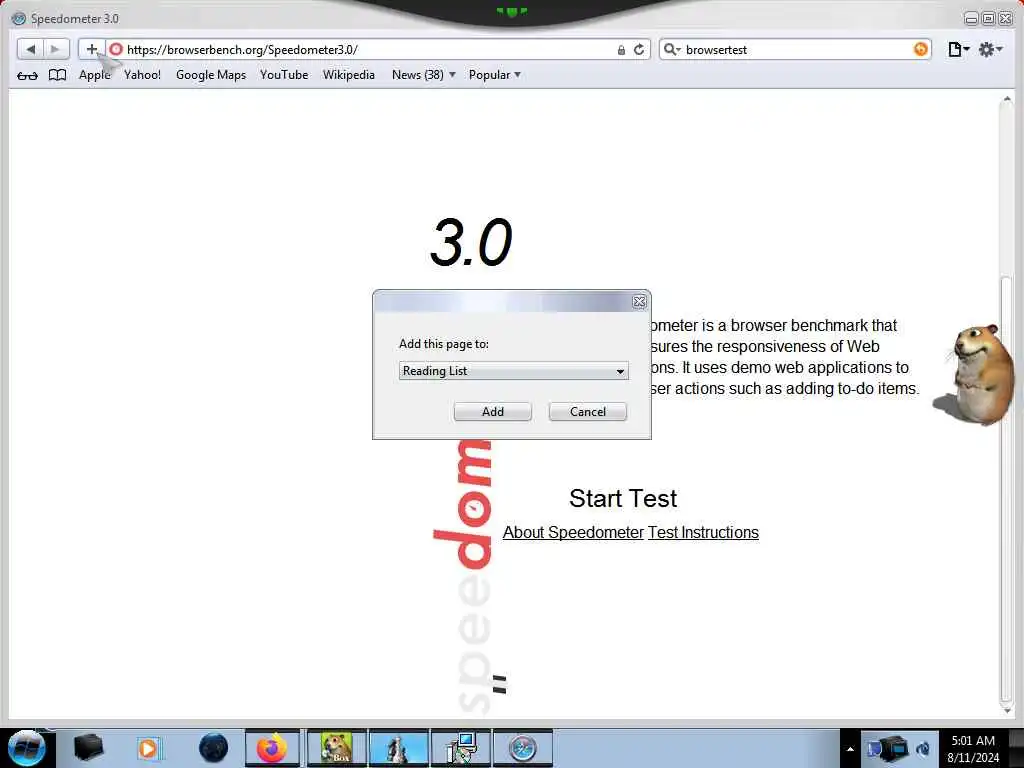This screenshot has height=768, width=1024.
Task: Go back with the back arrow button
Action: pyautogui.click(x=30, y=49)
